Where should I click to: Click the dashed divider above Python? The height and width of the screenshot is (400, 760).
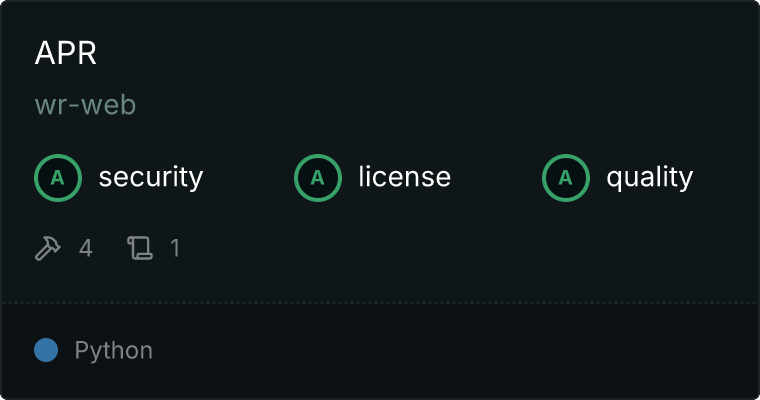pyautogui.click(x=380, y=303)
